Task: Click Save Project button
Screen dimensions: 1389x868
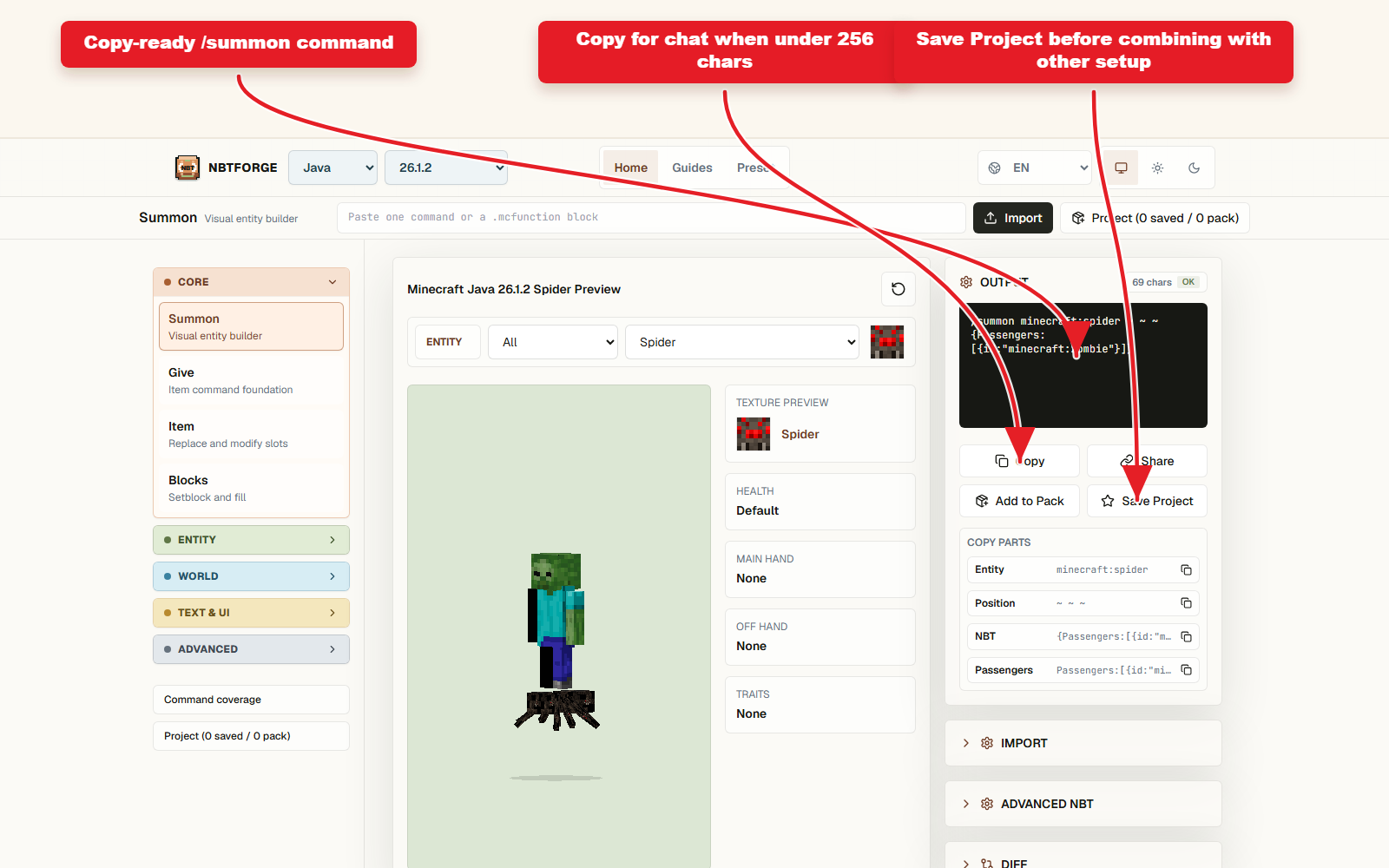Action: [1147, 501]
